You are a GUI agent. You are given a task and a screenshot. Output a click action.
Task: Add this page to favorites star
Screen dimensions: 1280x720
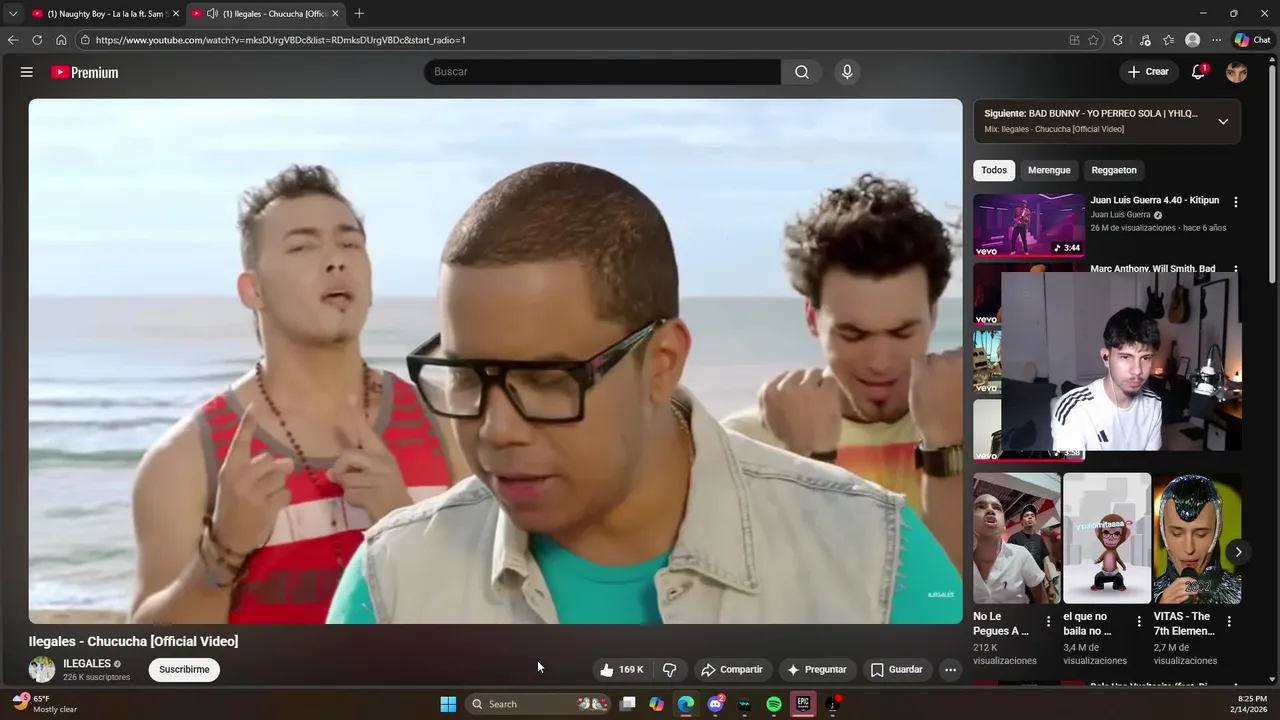[x=1093, y=40]
